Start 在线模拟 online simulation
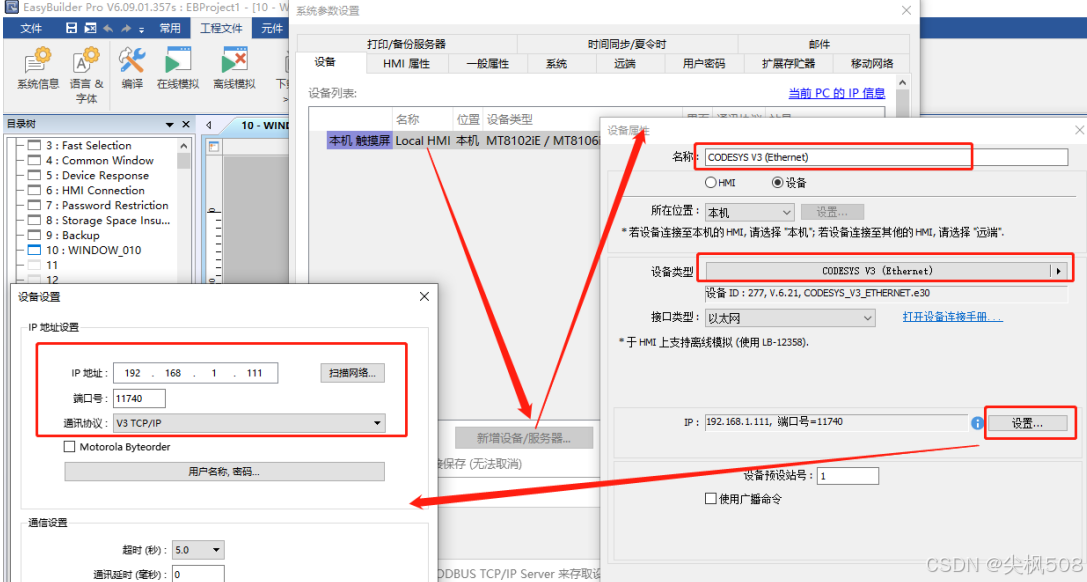Image resolution: width=1087 pixels, height=582 pixels. (177, 69)
